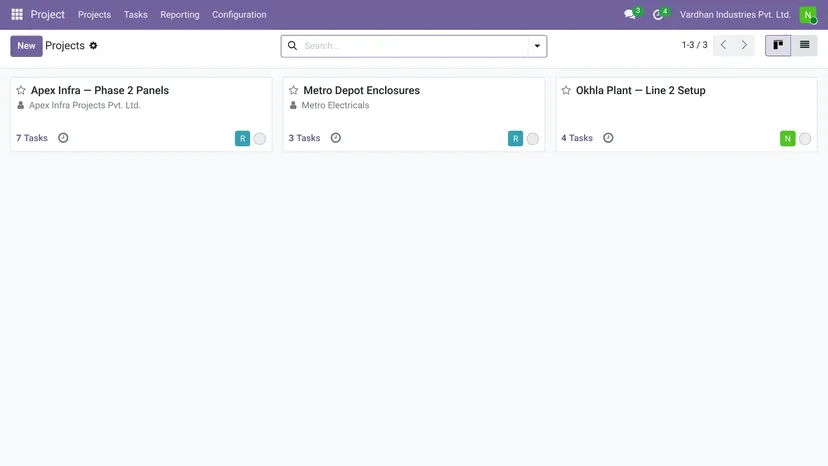Open Okhla Plant — Line 2 Setup project

pos(641,90)
